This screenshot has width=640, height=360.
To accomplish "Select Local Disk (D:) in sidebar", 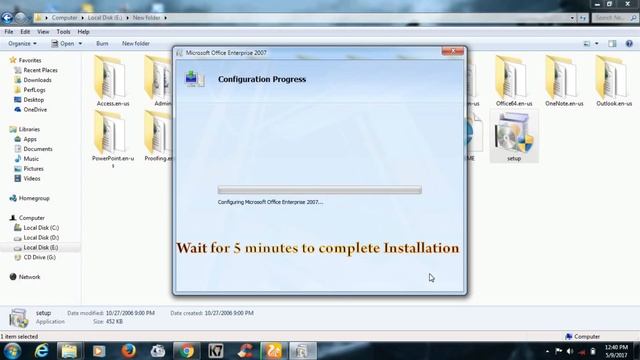I will [x=41, y=238].
